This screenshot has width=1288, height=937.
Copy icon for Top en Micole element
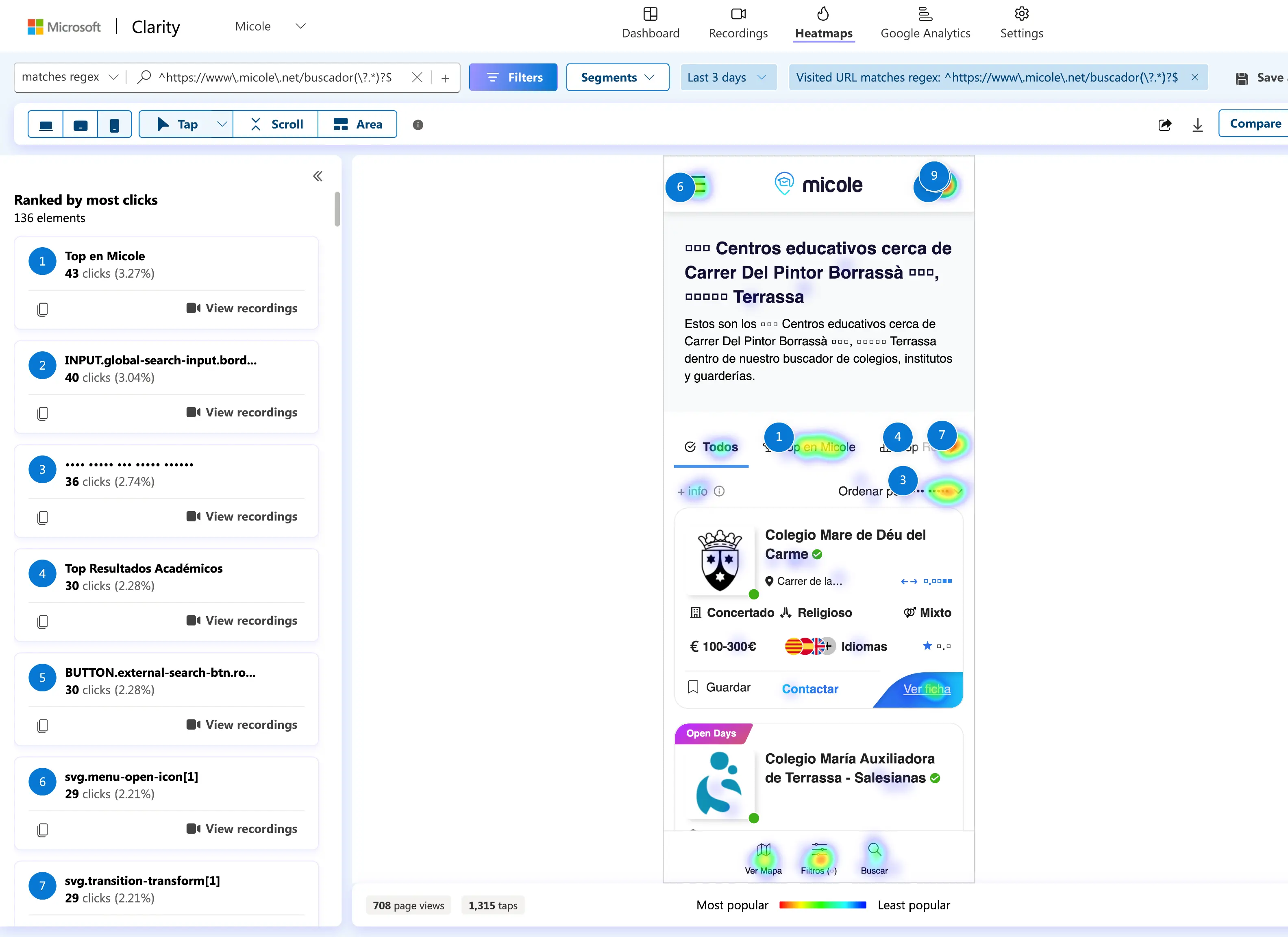[x=43, y=309]
